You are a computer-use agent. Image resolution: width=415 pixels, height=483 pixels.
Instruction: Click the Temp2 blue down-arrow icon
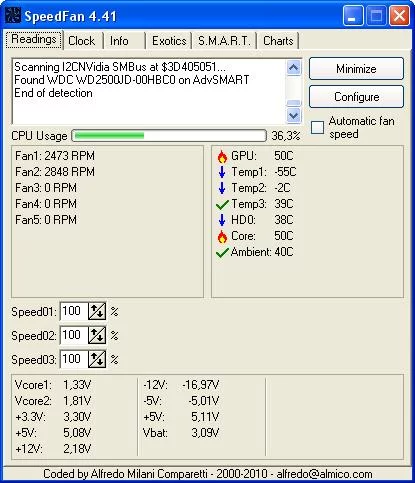tap(222, 188)
